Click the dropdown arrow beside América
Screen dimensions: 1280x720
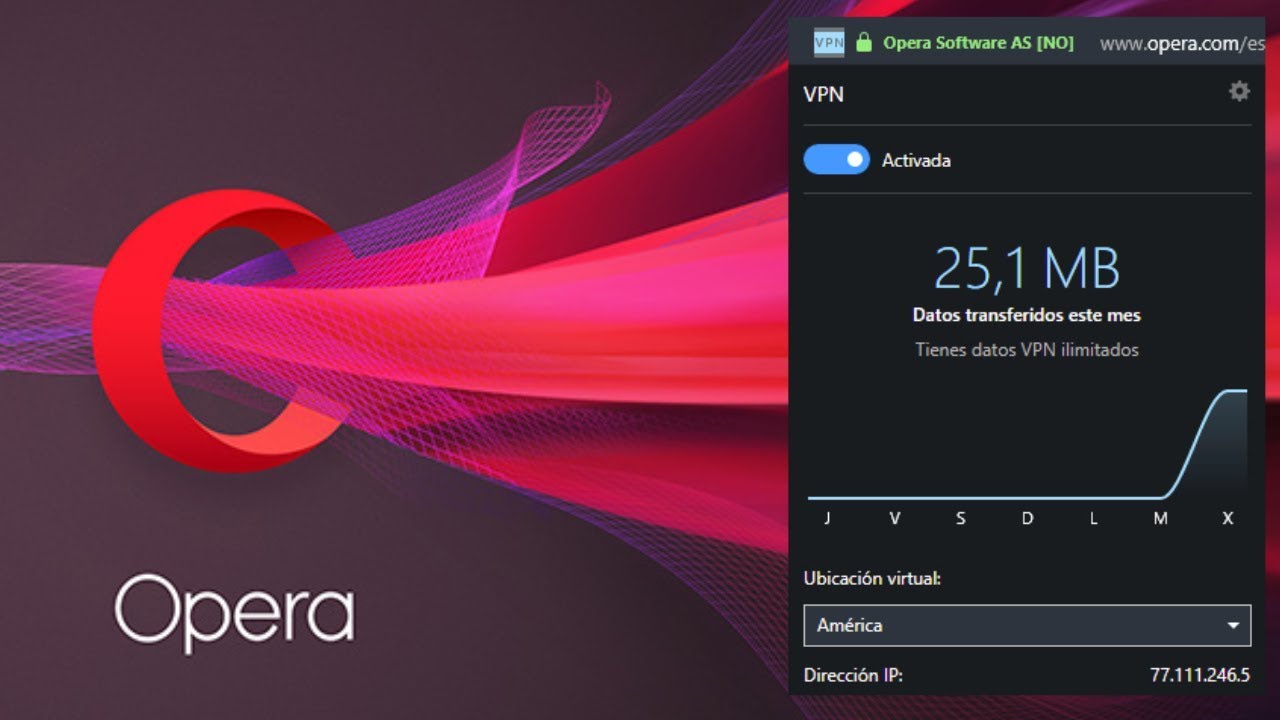(1233, 626)
